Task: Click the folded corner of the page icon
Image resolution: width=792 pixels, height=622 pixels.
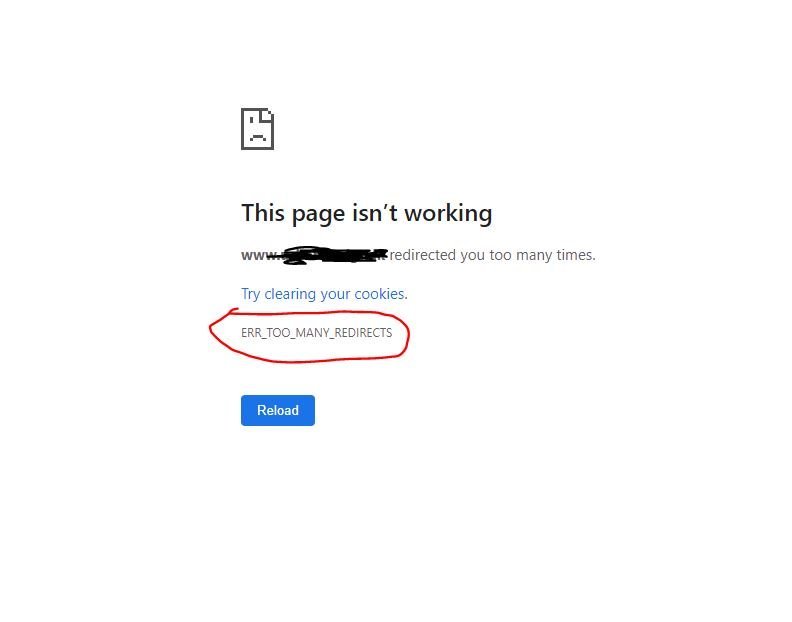Action: click(x=268, y=115)
